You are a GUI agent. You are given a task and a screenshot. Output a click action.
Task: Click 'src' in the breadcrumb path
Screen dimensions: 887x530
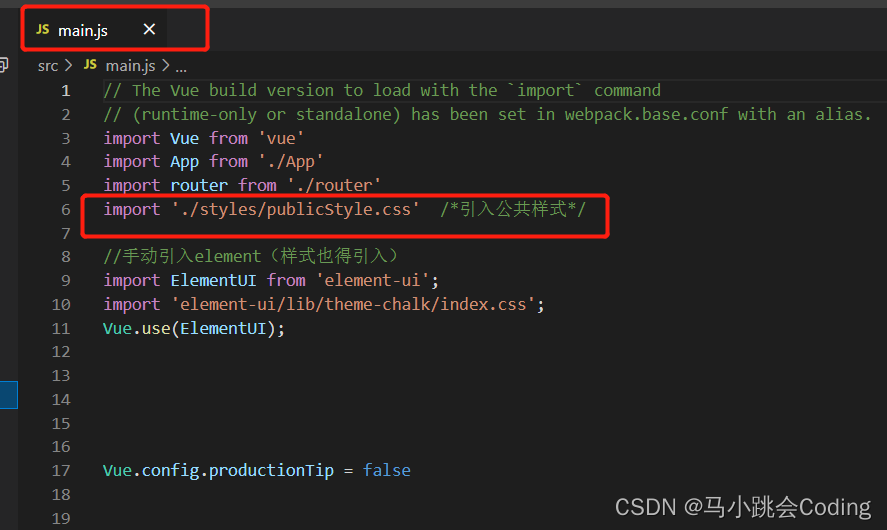[48, 66]
